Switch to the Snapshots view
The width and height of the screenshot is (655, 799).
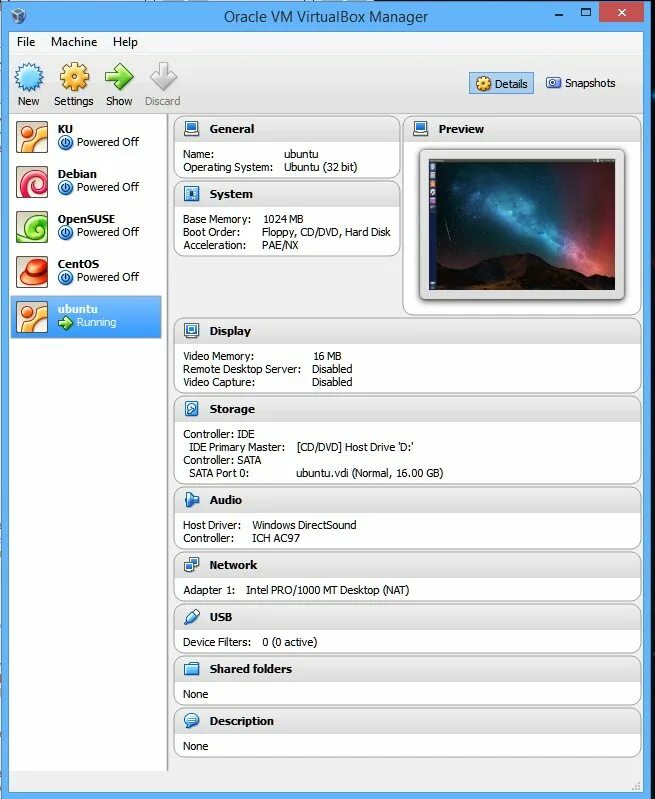581,83
